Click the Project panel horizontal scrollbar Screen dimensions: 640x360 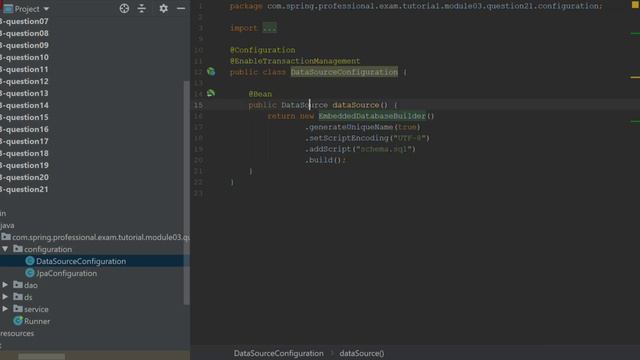tap(42, 357)
